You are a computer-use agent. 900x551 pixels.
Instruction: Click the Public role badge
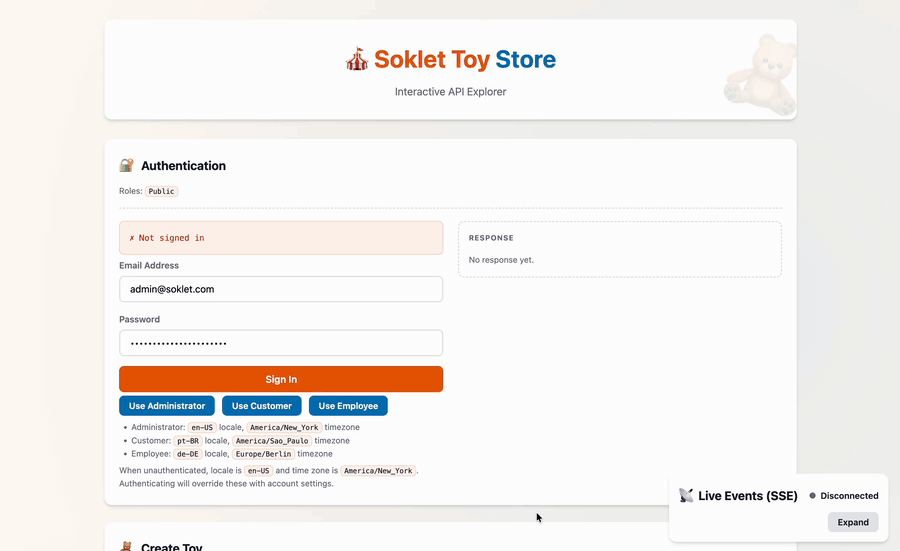tap(161, 191)
